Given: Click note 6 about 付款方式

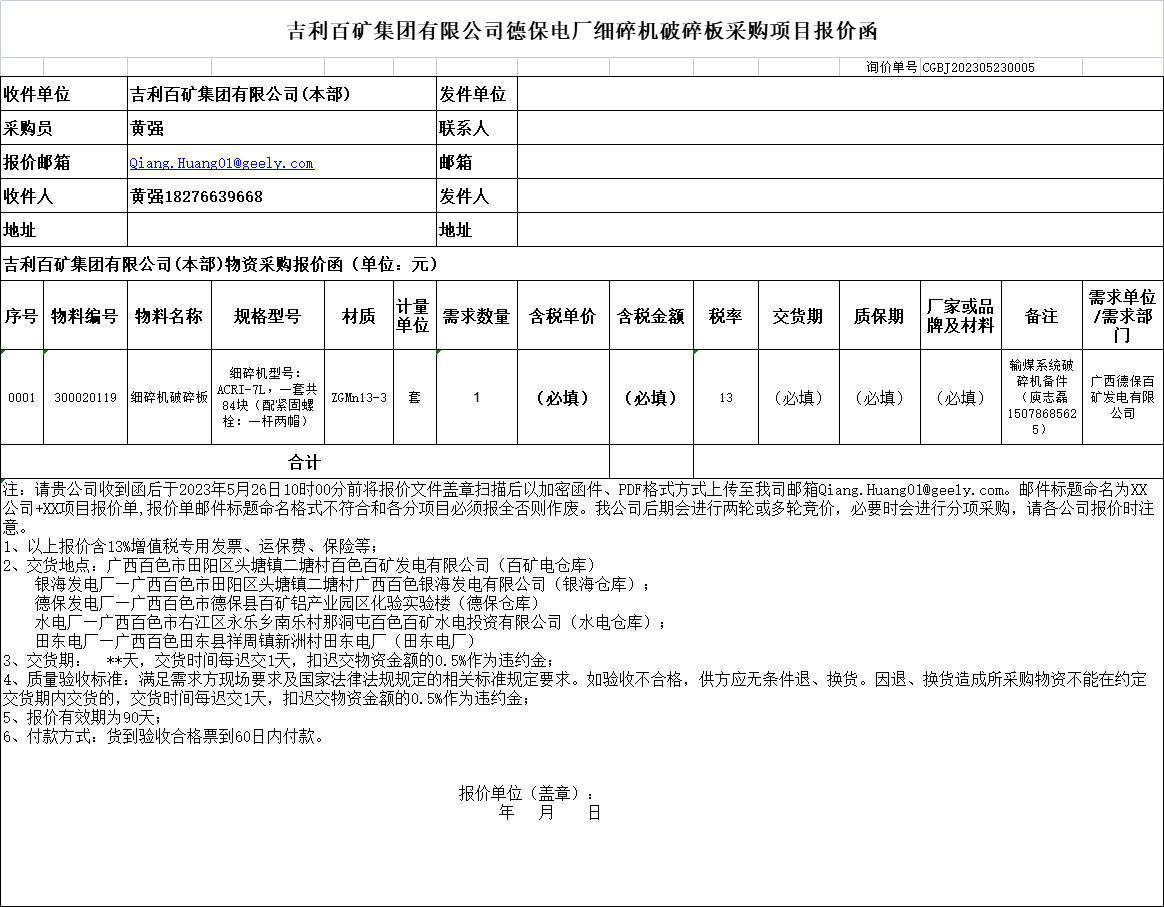Looking at the screenshot, I should [x=164, y=736].
